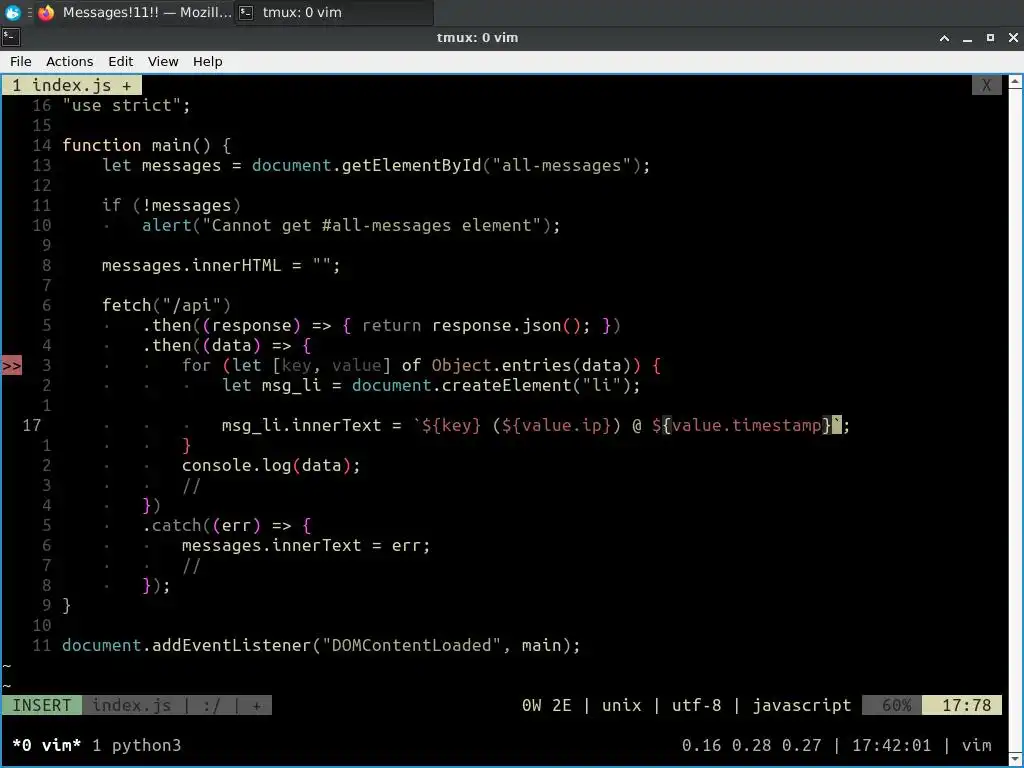Image resolution: width=1024 pixels, height=768 pixels.
Task: Close the tmux terminal window
Action: (1013, 38)
